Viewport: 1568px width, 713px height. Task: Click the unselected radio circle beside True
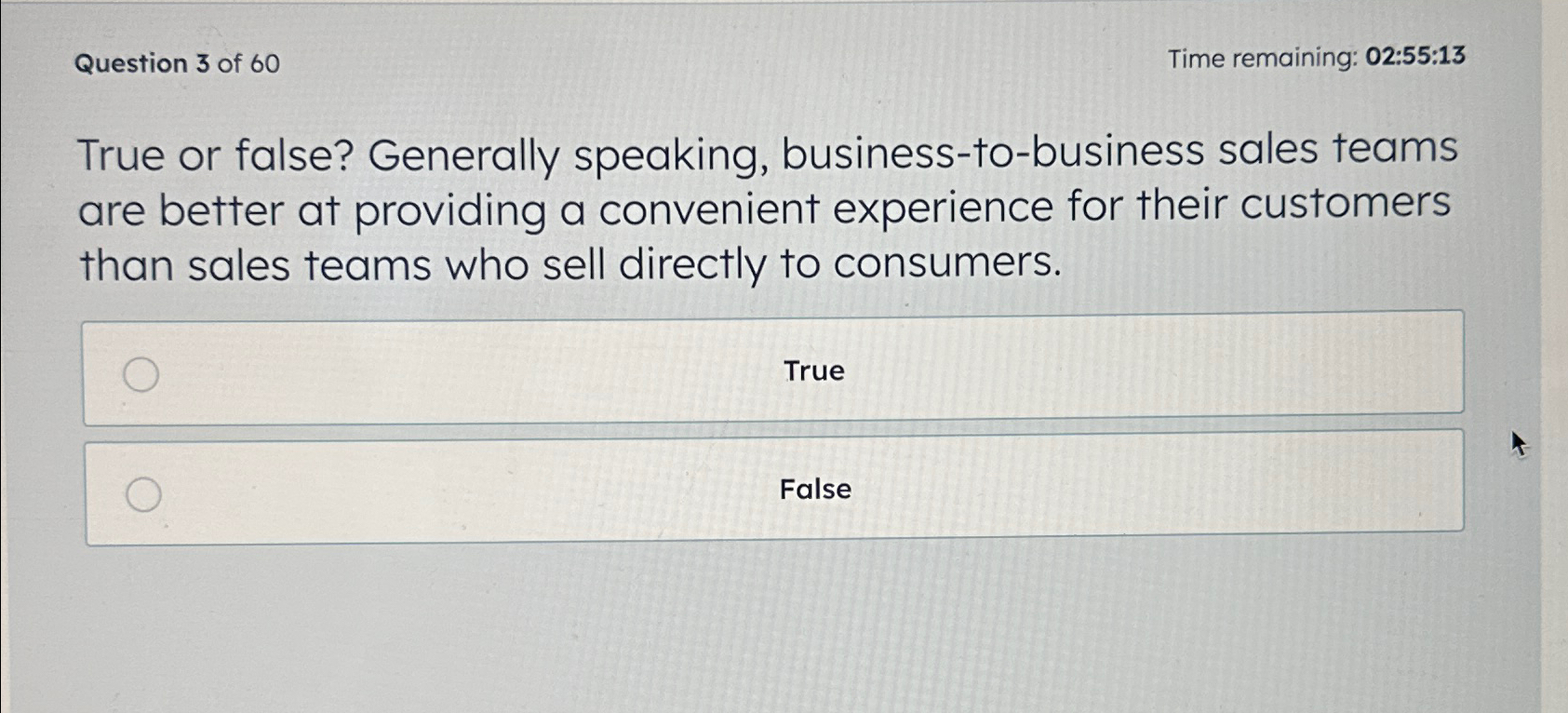click(x=141, y=376)
